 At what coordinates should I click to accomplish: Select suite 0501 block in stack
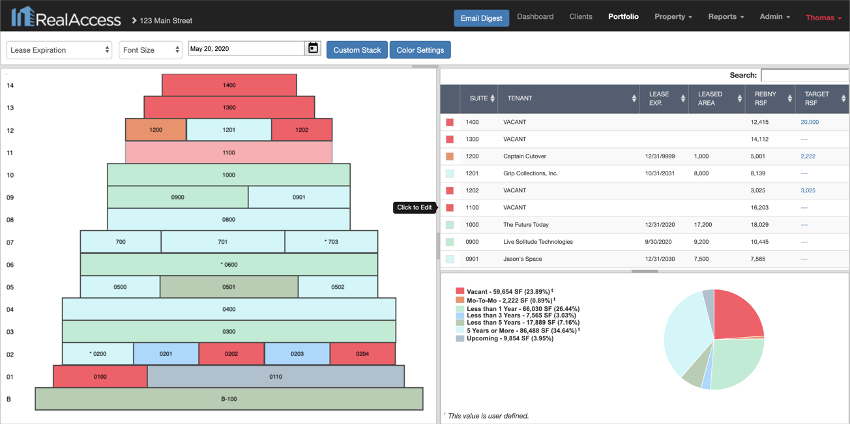coord(229,287)
